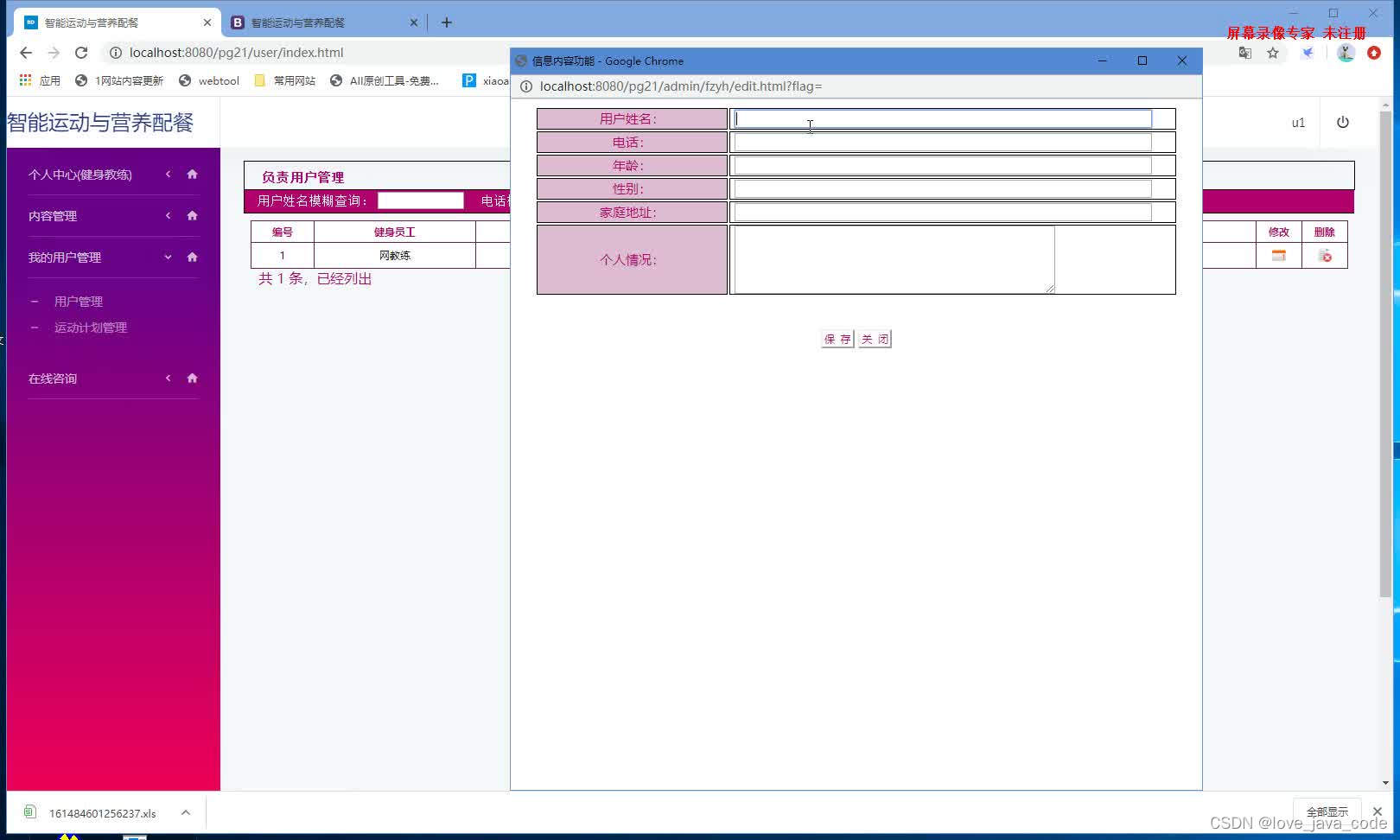Click the delete icon in row 1
1400x840 pixels.
(1325, 256)
